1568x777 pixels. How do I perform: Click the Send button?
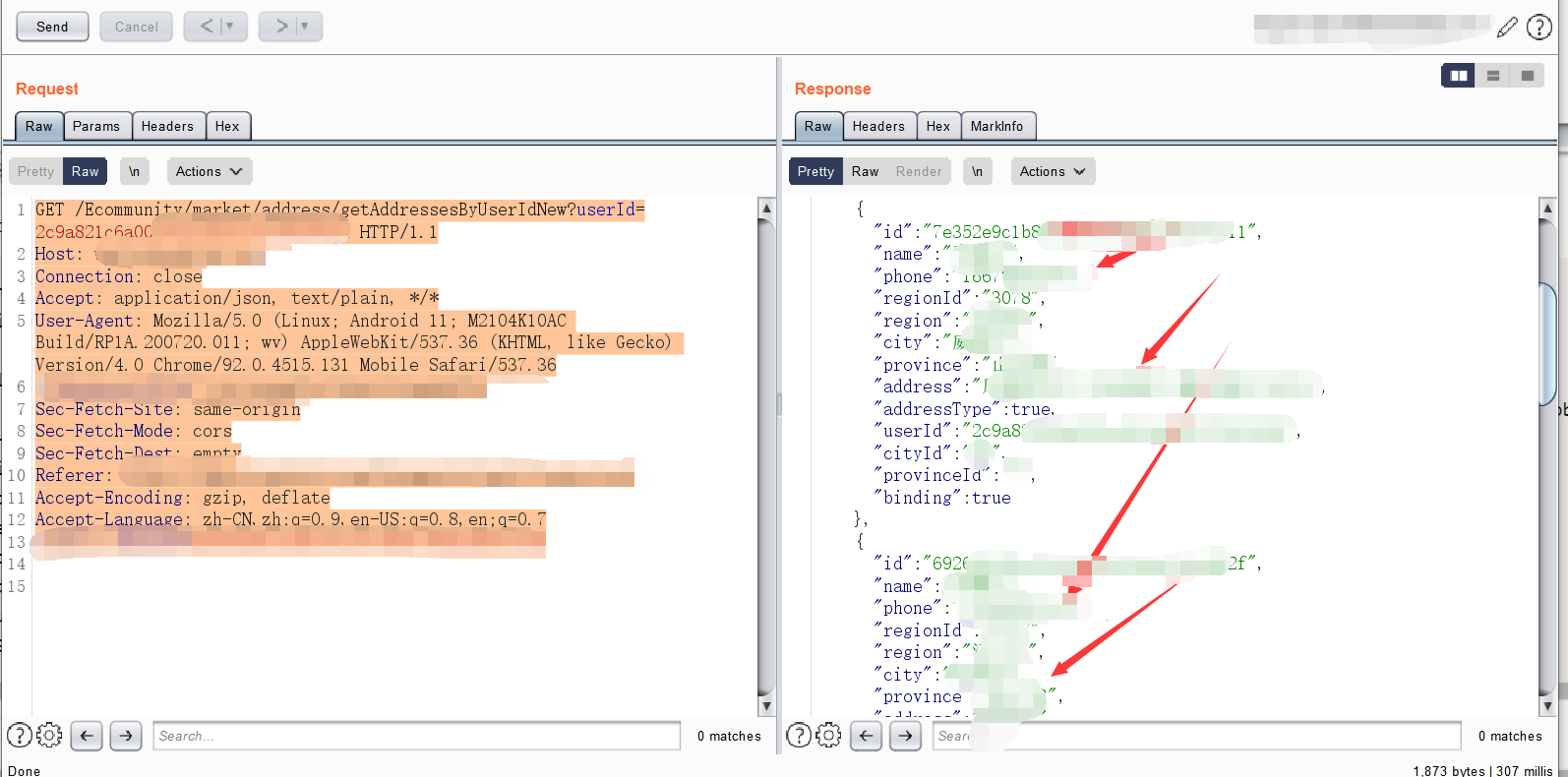point(52,27)
